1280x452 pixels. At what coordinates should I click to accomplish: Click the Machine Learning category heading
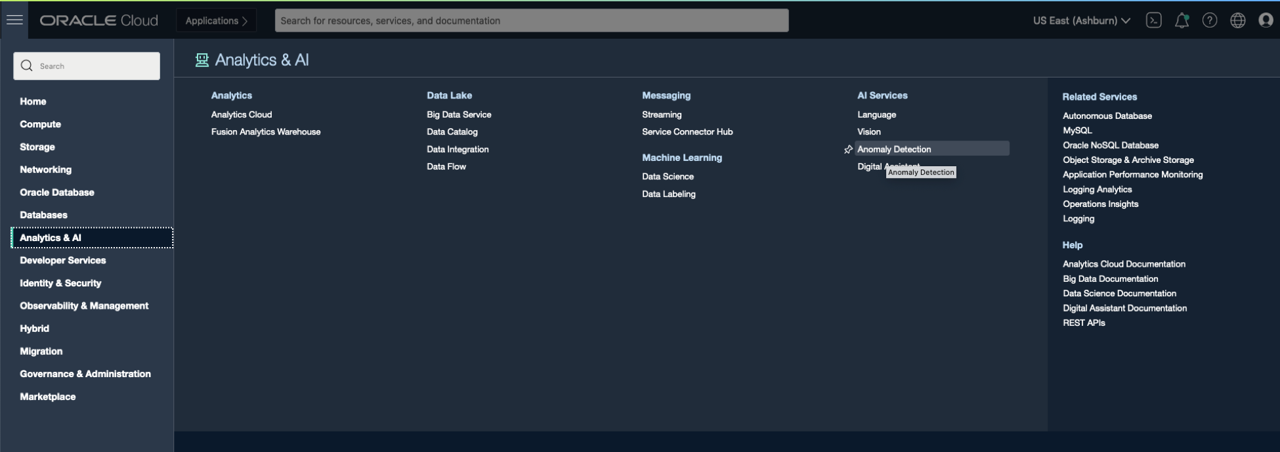682,157
